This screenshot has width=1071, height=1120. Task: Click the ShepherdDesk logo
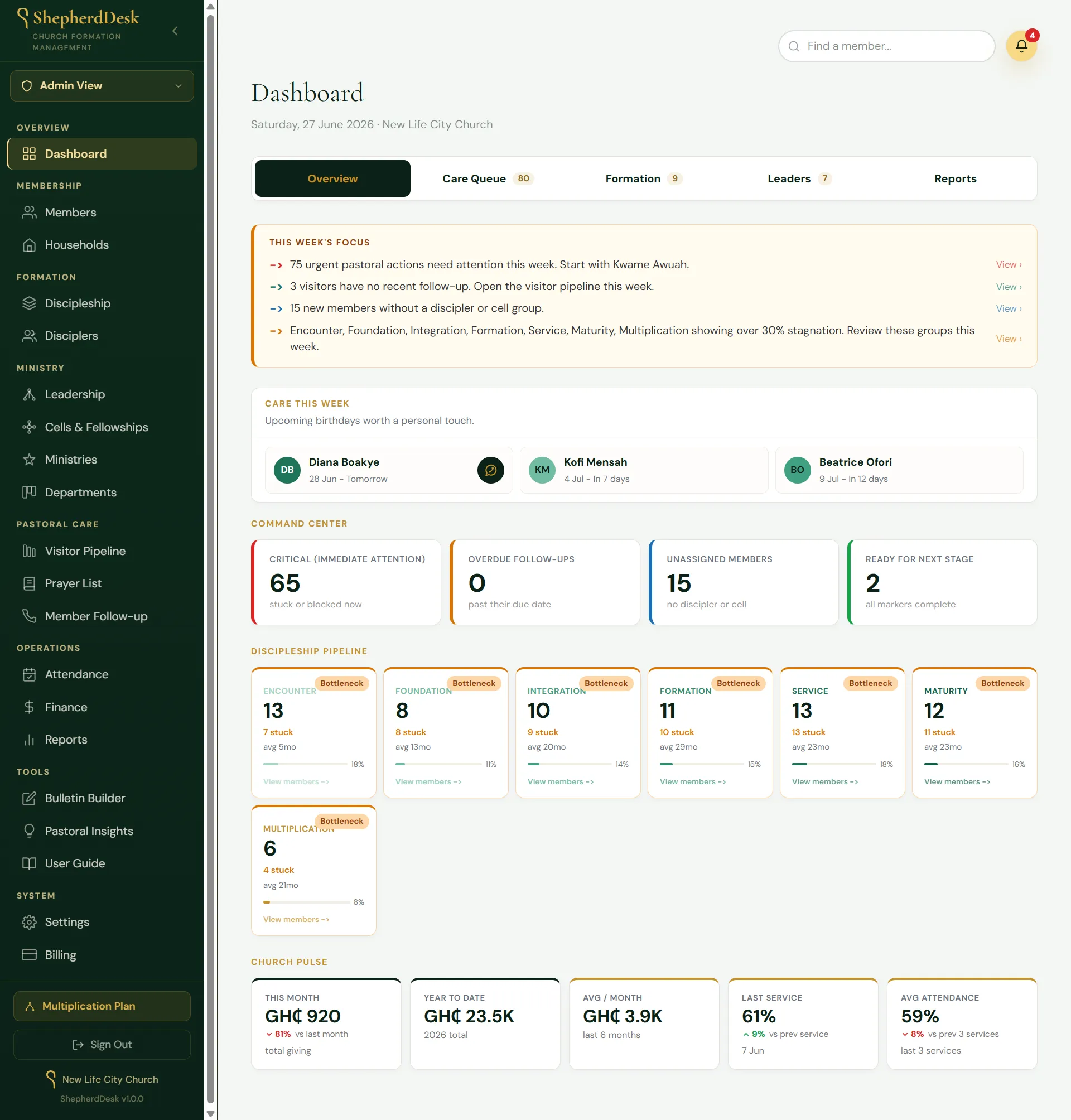pyautogui.click(x=78, y=18)
